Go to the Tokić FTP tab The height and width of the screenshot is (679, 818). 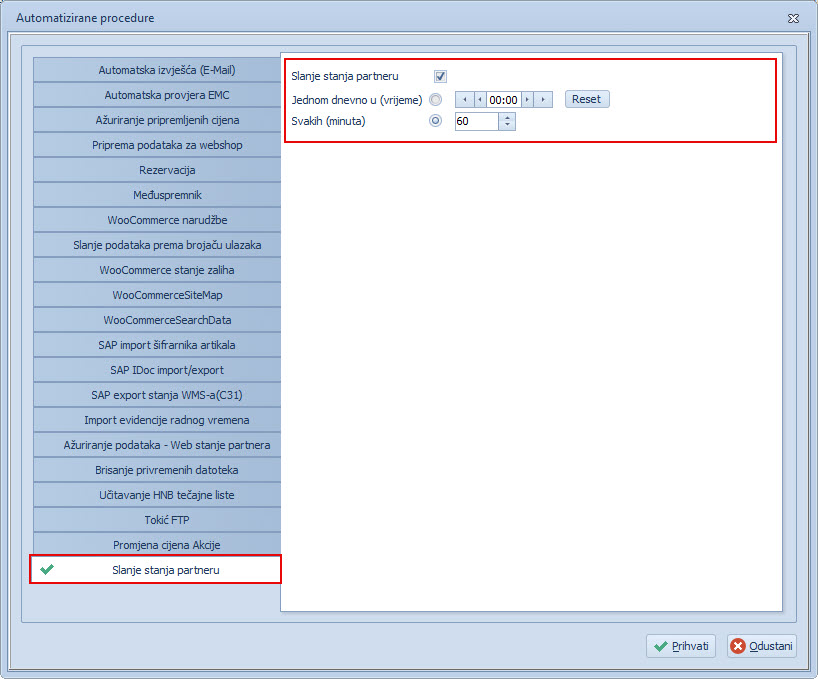click(158, 520)
